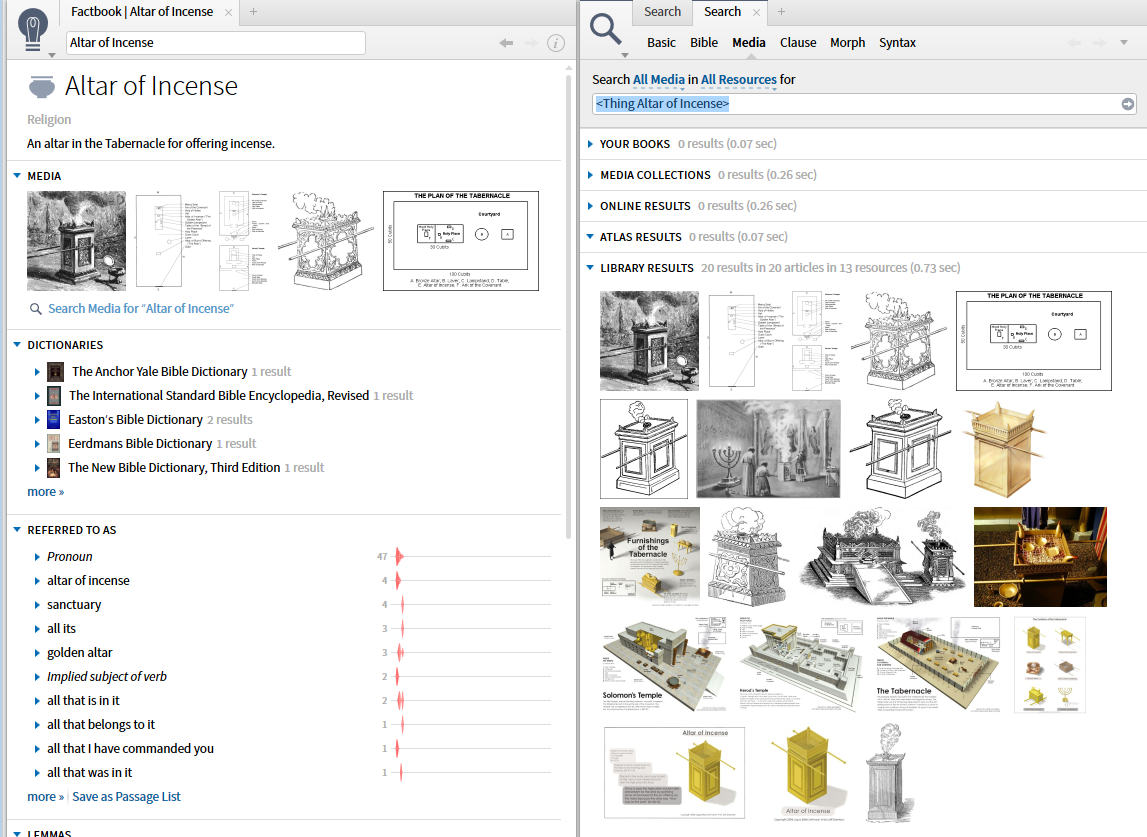Click the Factbook topic input field

[215, 43]
